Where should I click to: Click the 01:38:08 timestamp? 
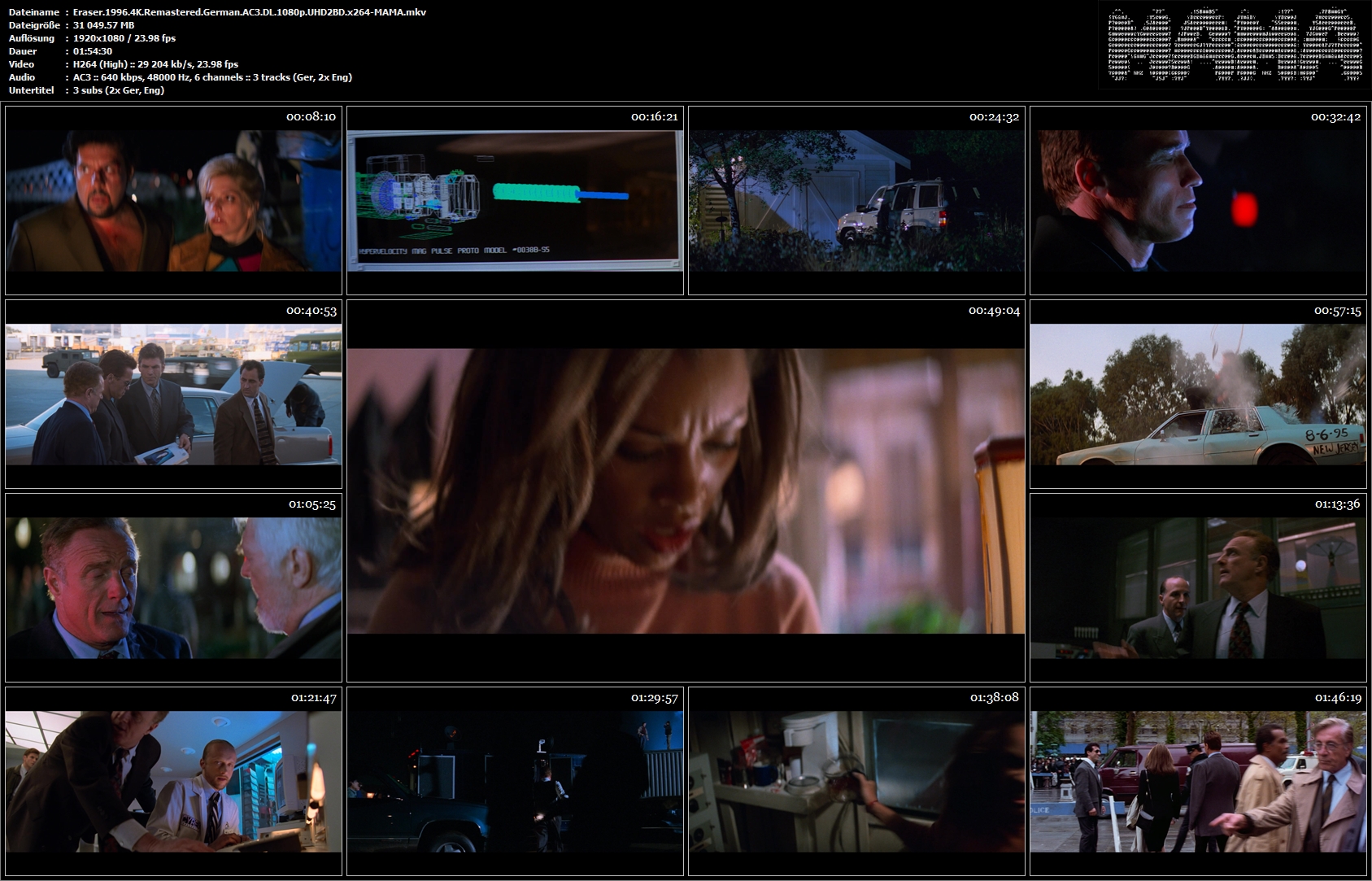point(994,698)
